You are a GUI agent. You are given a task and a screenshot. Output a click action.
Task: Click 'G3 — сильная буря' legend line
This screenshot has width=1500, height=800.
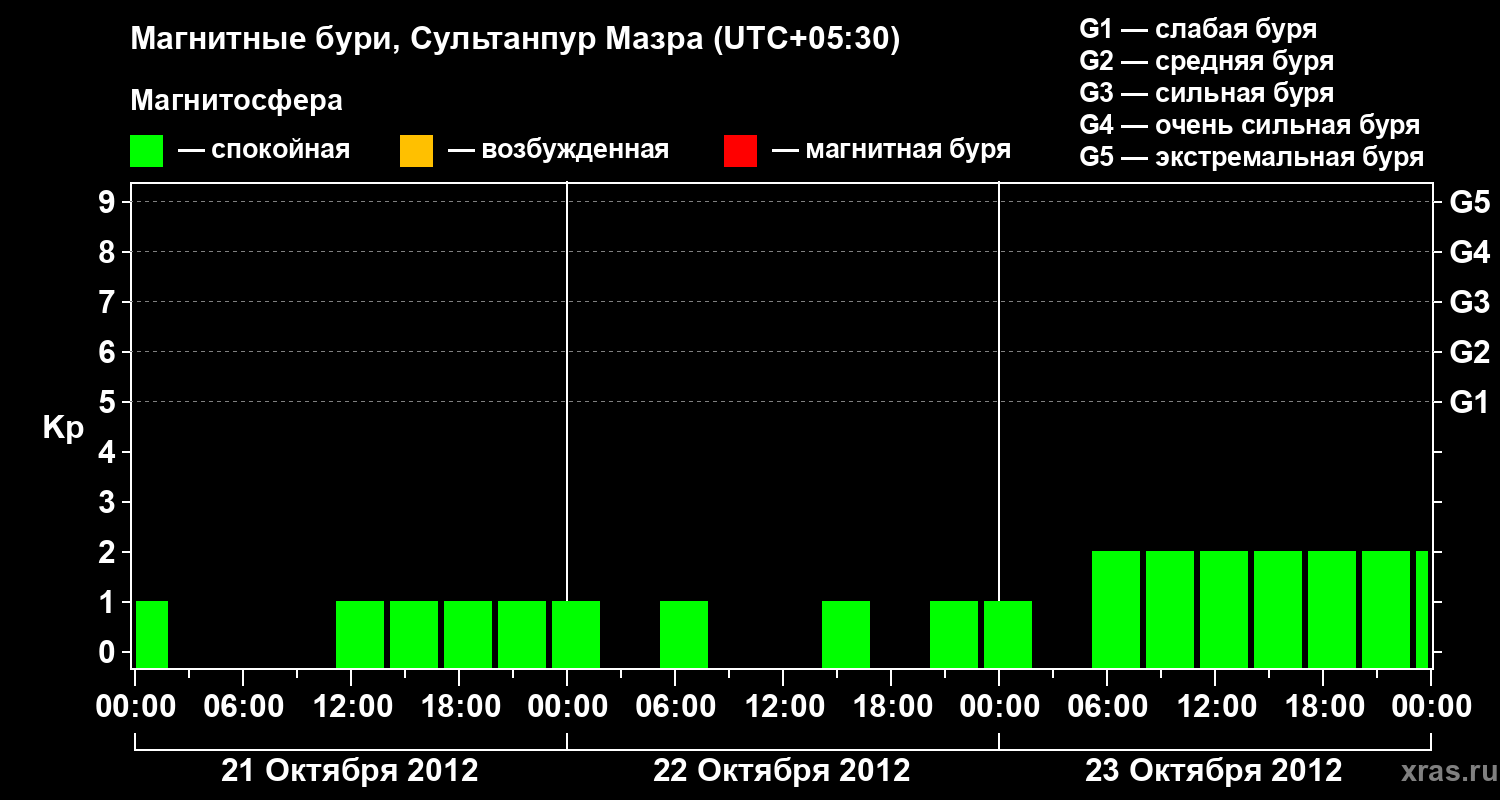point(1206,93)
